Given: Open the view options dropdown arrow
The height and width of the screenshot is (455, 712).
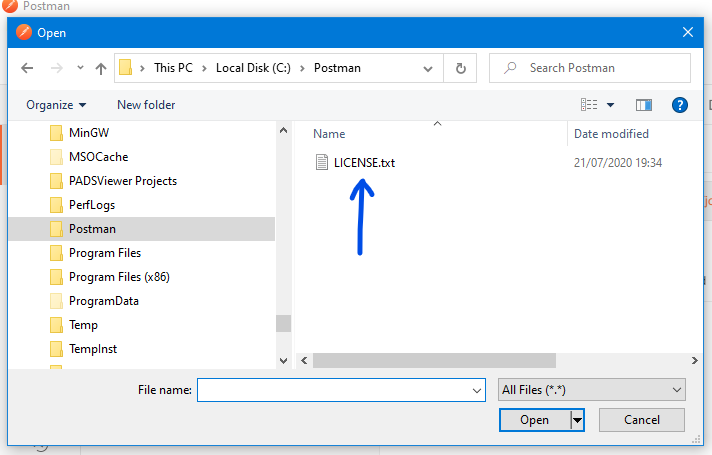Looking at the screenshot, I should 610,105.
